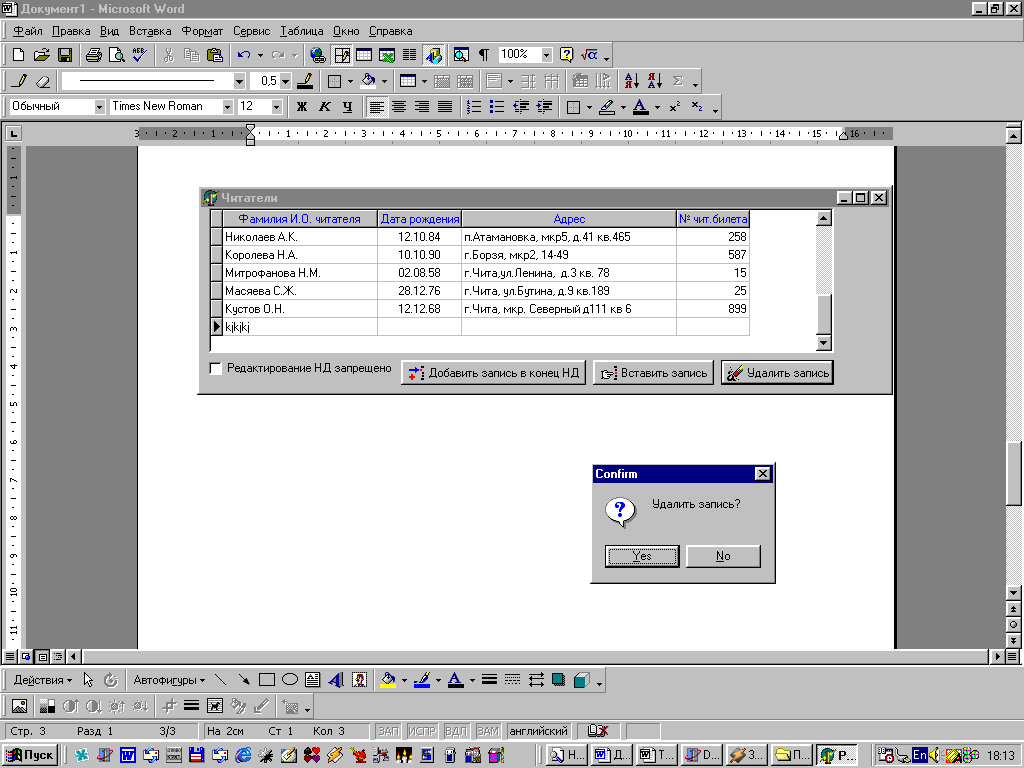This screenshot has height=768, width=1024.
Task: Insert a numbered list
Action: (x=474, y=106)
